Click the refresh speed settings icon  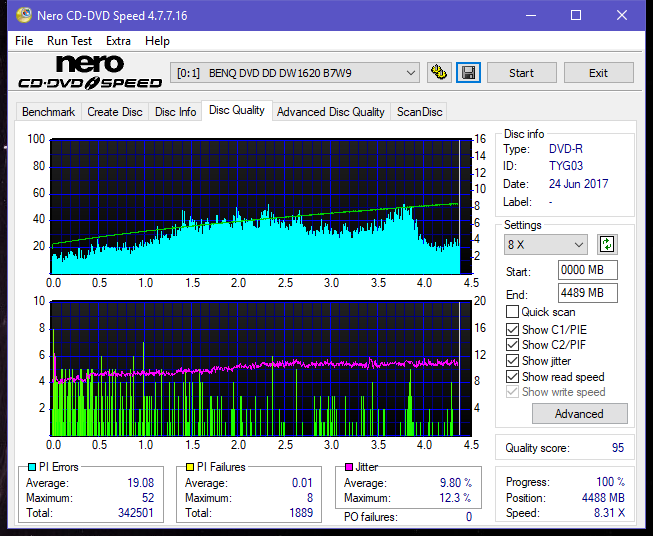[x=607, y=244]
